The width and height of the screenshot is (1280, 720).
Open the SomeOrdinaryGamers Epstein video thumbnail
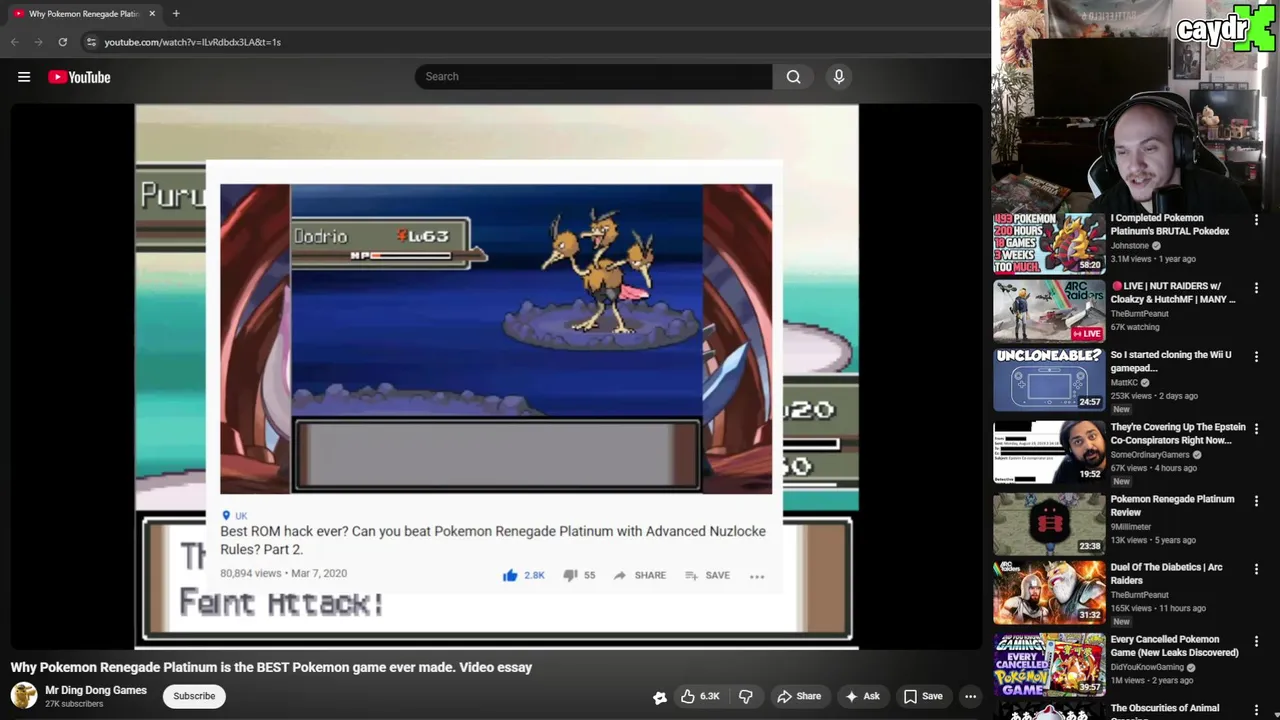tap(1049, 452)
